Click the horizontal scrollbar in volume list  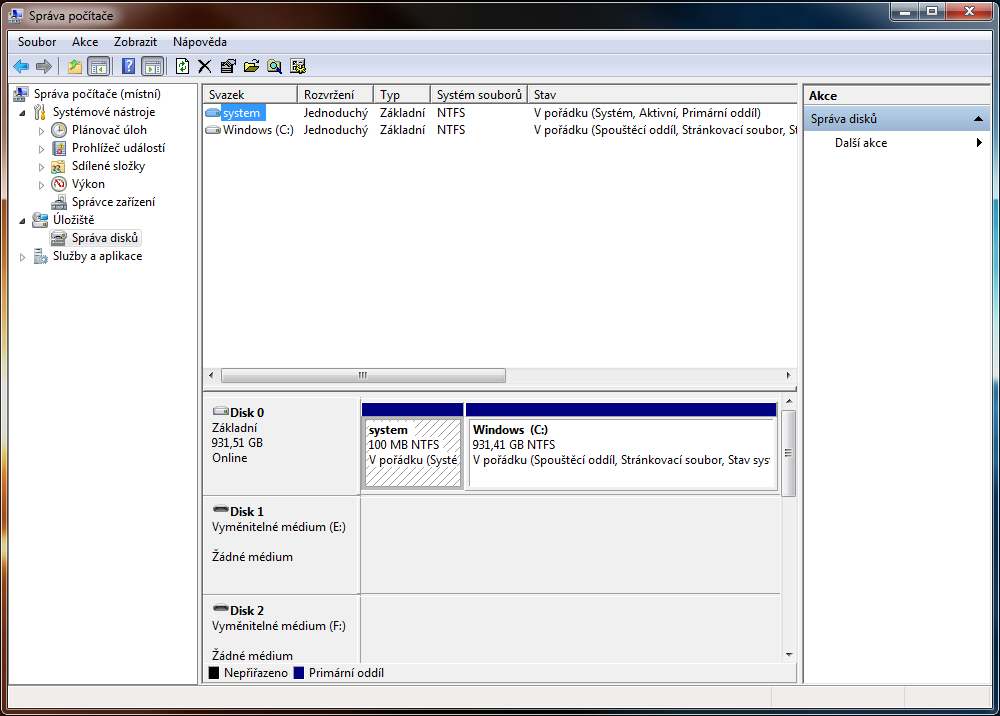363,376
